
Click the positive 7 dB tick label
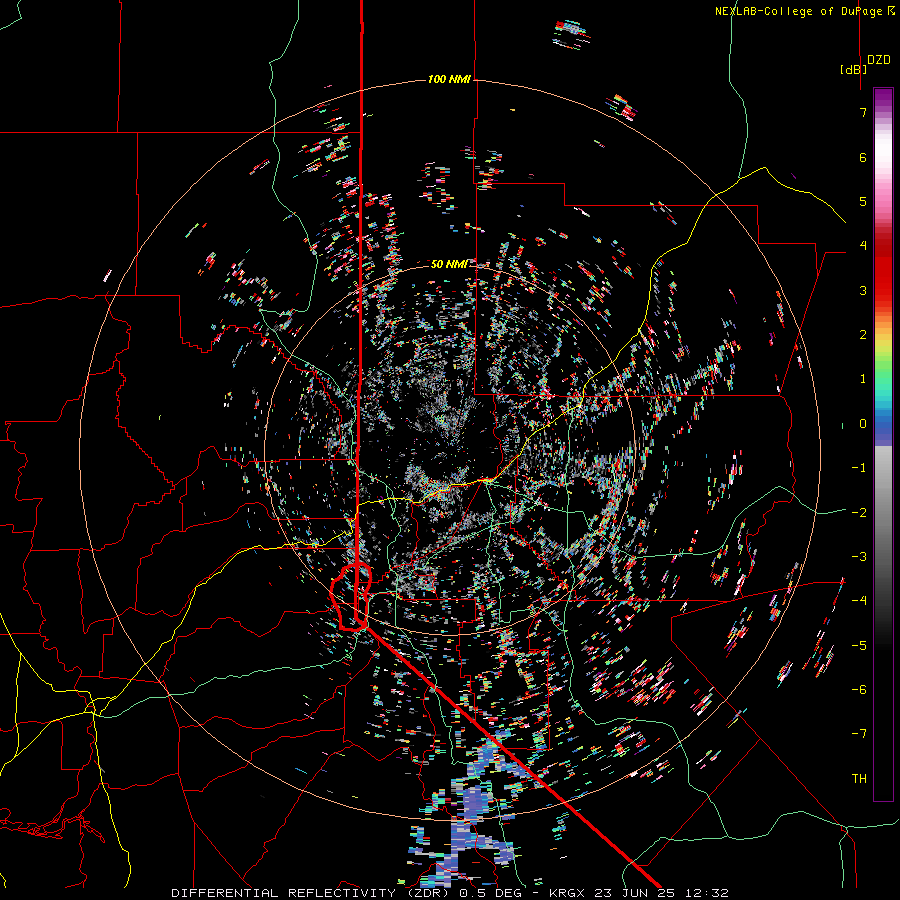click(x=863, y=112)
